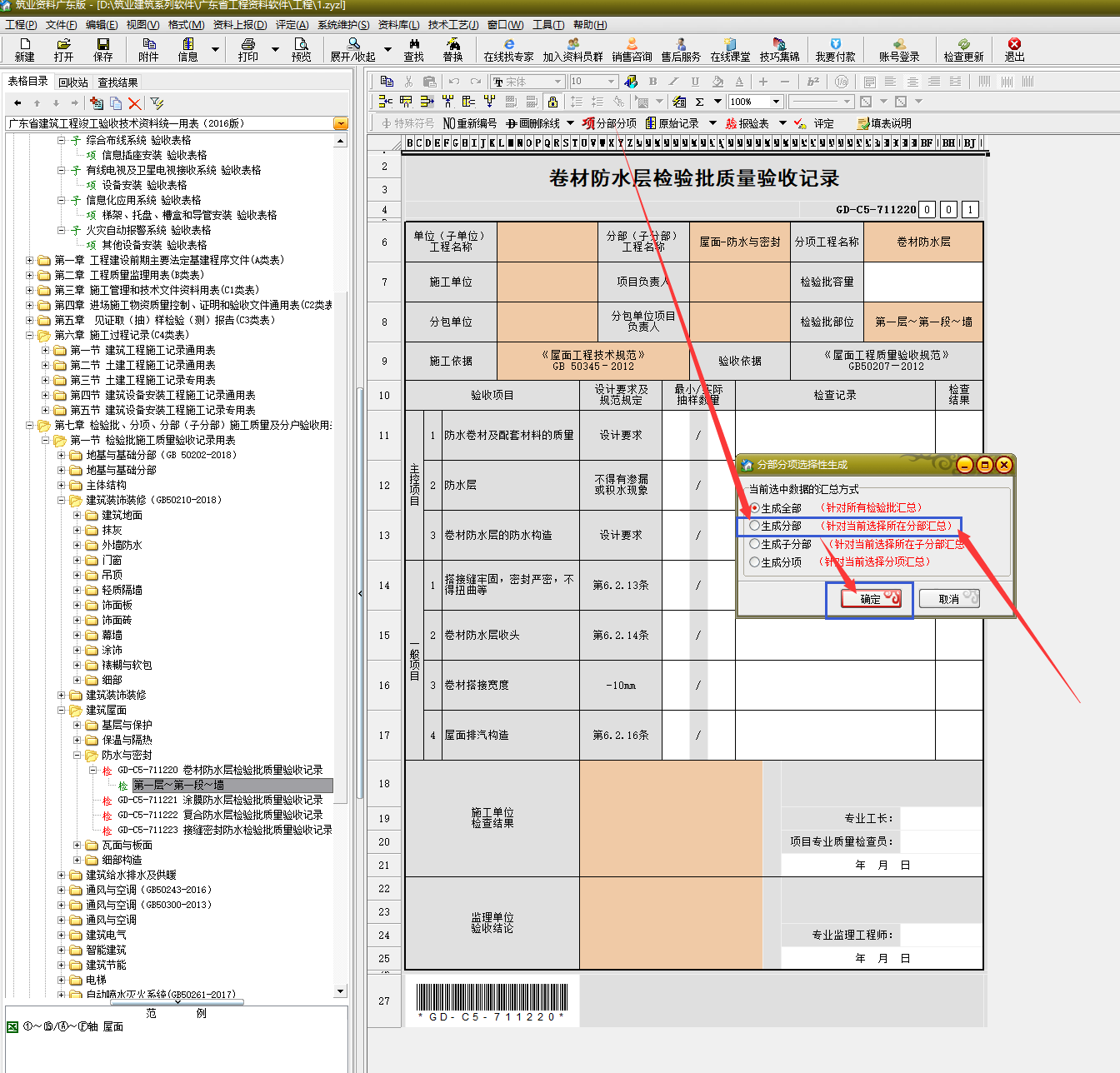1120x1073 pixels.
Task: Click the 我要付款 payment icon
Action: point(836,50)
